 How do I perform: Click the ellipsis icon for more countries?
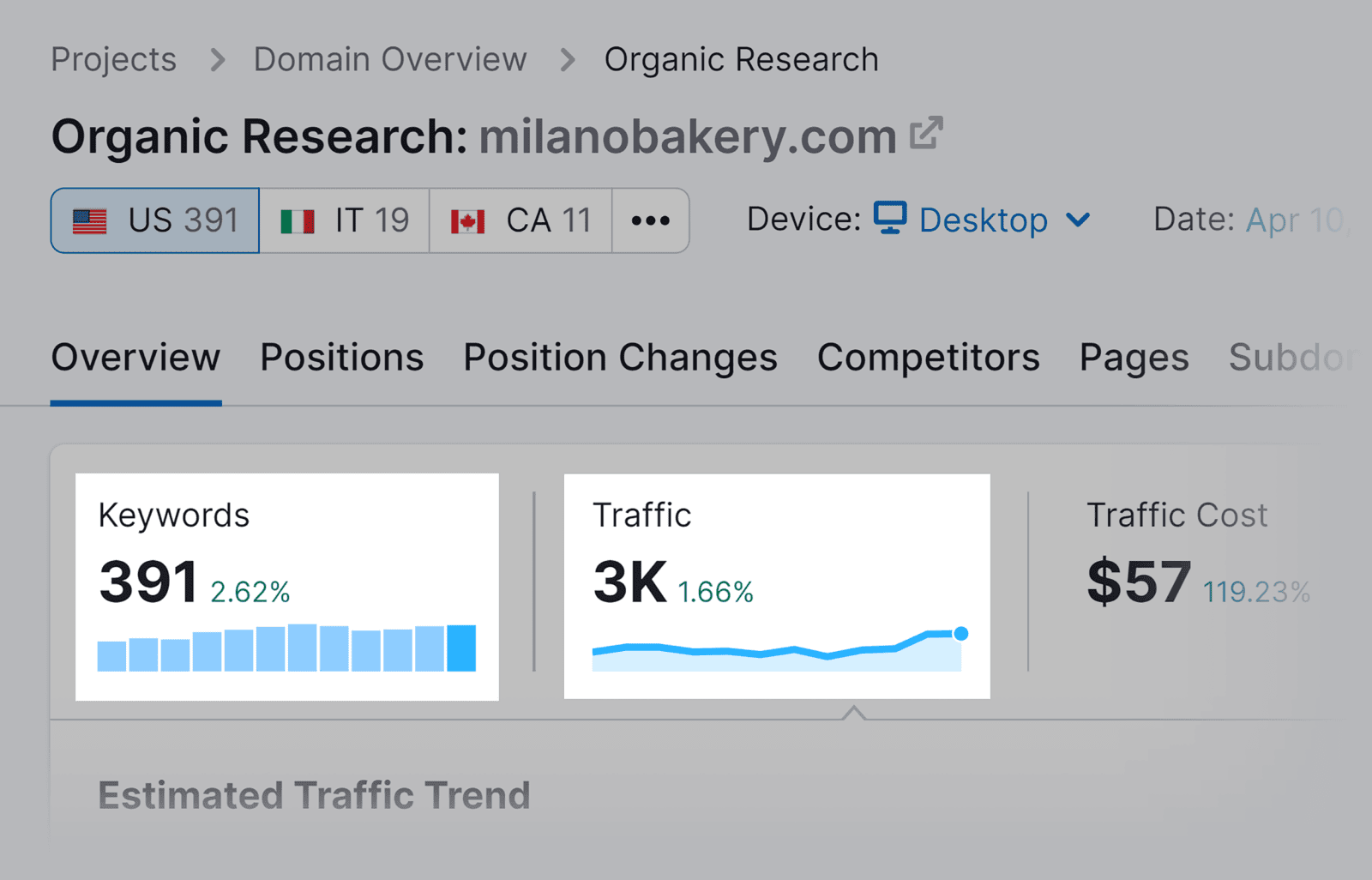[x=651, y=220]
